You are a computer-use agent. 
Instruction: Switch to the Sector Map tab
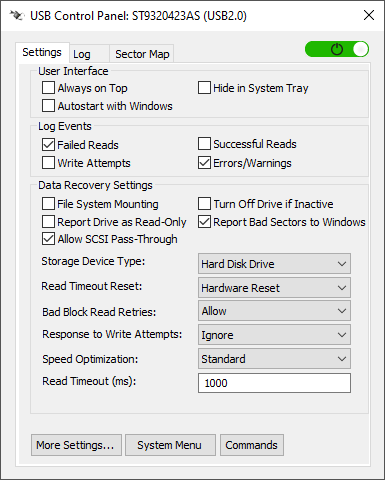142,54
